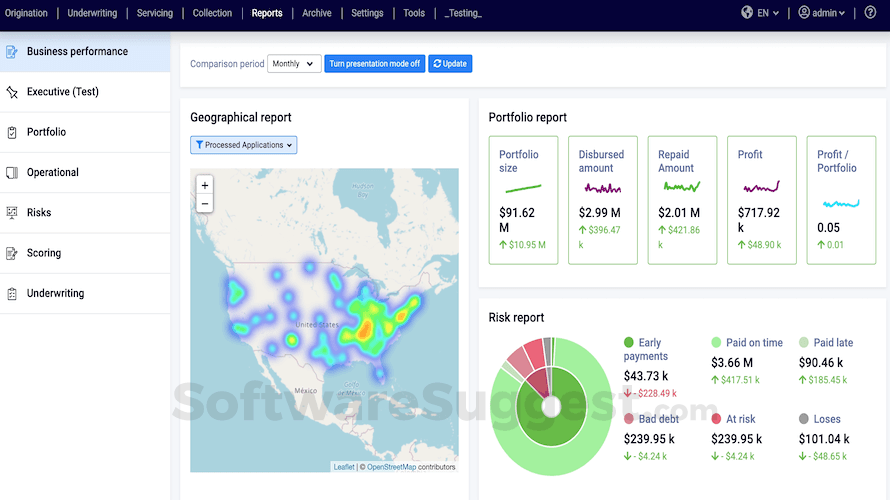The image size is (890, 500).
Task: Toggle Bad debt legend series
Action: tap(629, 420)
